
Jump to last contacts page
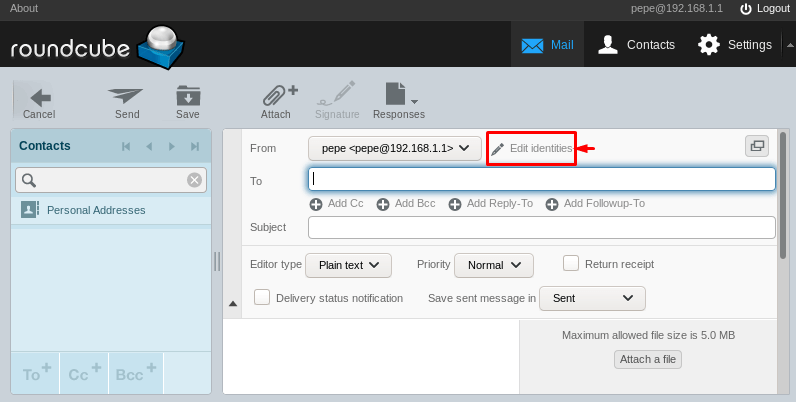(195, 146)
